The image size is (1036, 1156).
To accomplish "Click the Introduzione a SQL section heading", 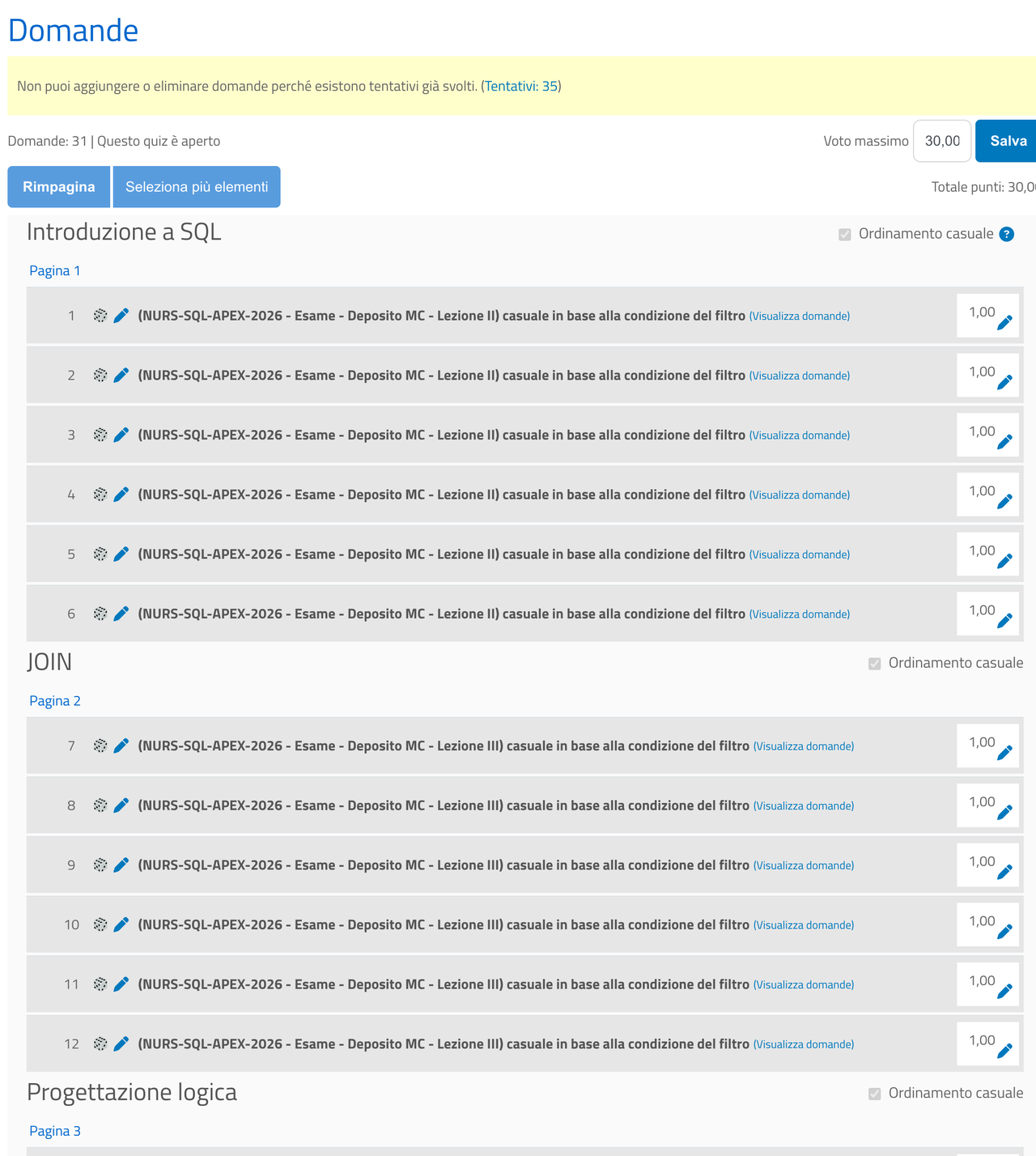I will [124, 232].
